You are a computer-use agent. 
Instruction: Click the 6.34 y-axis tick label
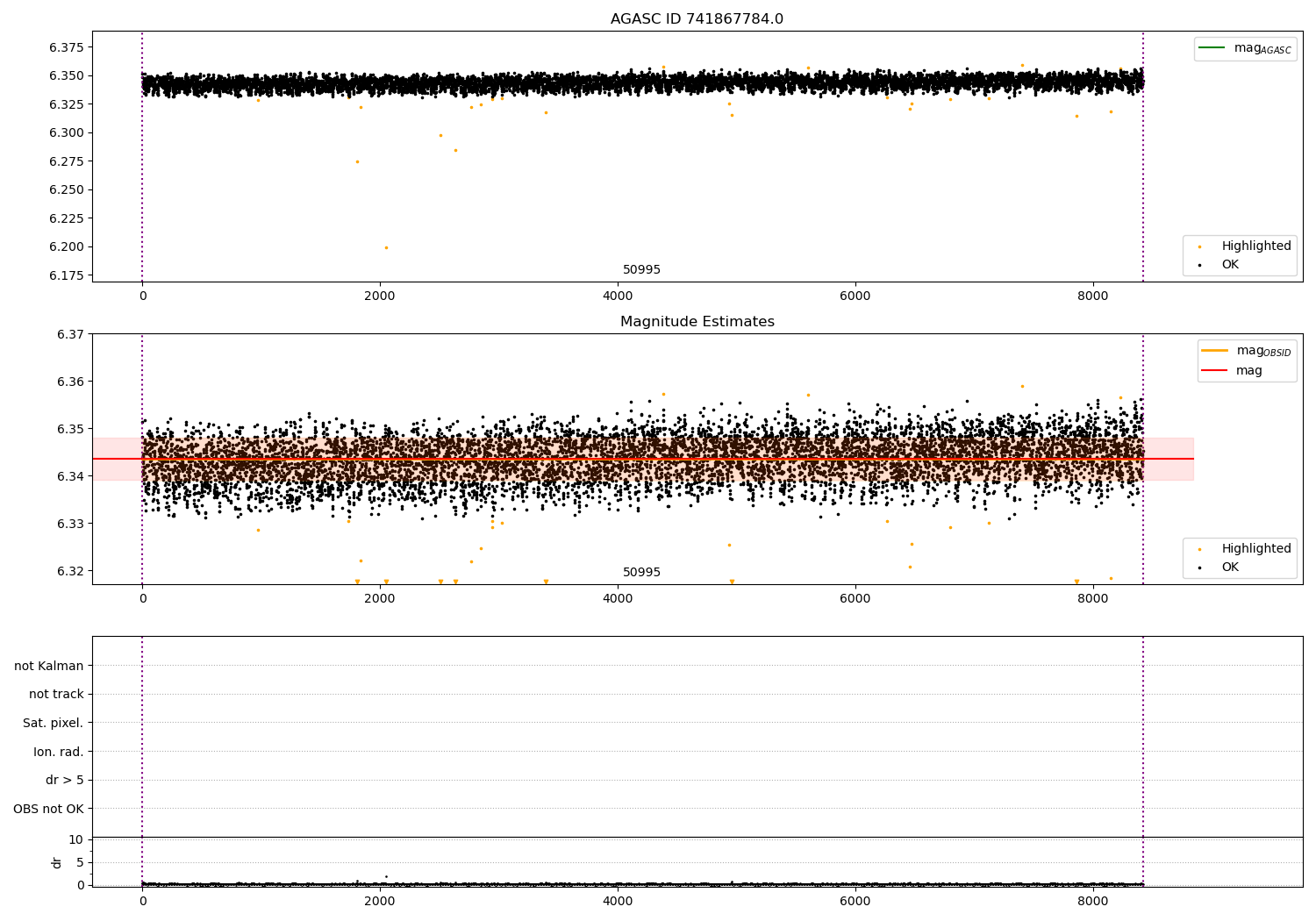click(x=70, y=476)
